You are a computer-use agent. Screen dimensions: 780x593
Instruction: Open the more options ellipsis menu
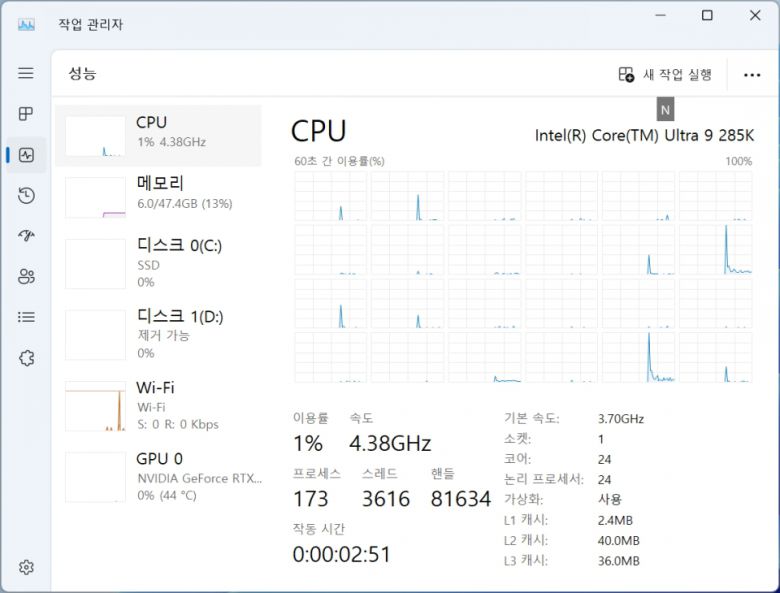coord(752,74)
